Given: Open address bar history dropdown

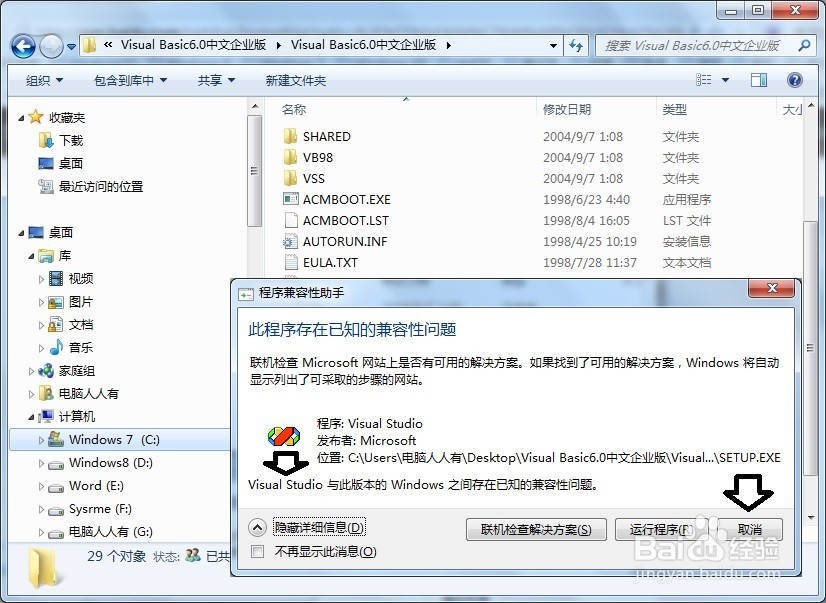Looking at the screenshot, I should tap(553, 46).
